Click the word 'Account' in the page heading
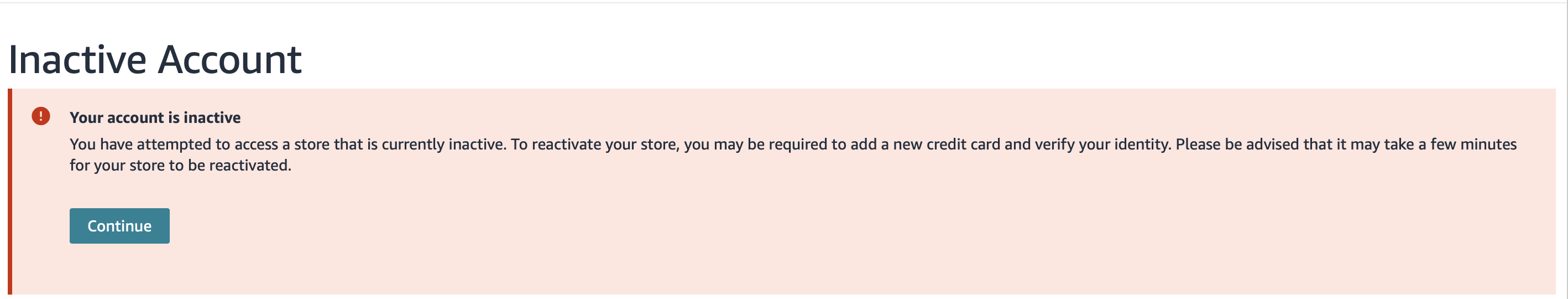Viewport: 1568px width, 299px height. click(229, 60)
